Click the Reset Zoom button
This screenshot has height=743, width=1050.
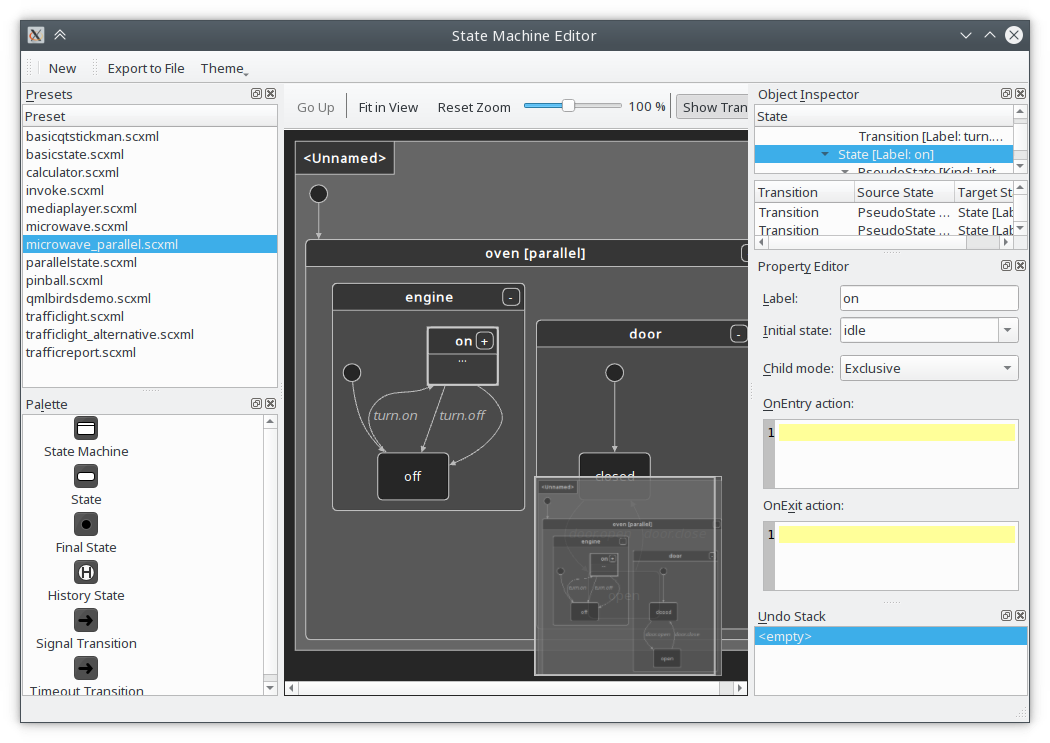pos(474,107)
